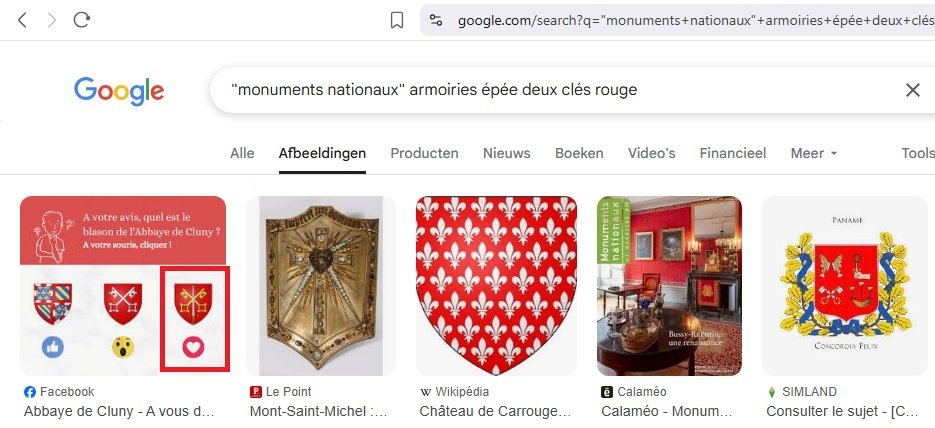Open the Tools options
Viewport: 935px width, 428px height.
917,153
